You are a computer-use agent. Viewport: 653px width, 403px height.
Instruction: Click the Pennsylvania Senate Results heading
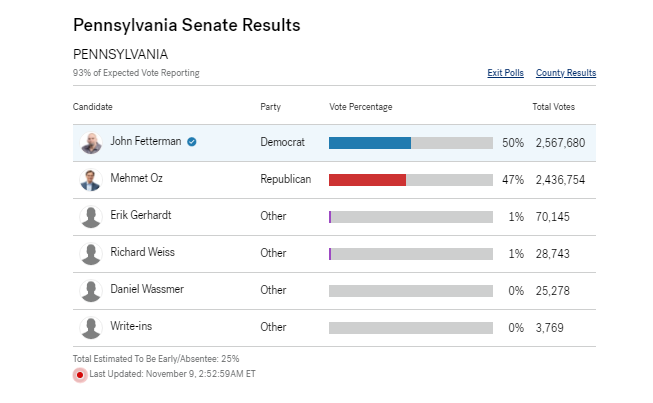click(x=187, y=23)
